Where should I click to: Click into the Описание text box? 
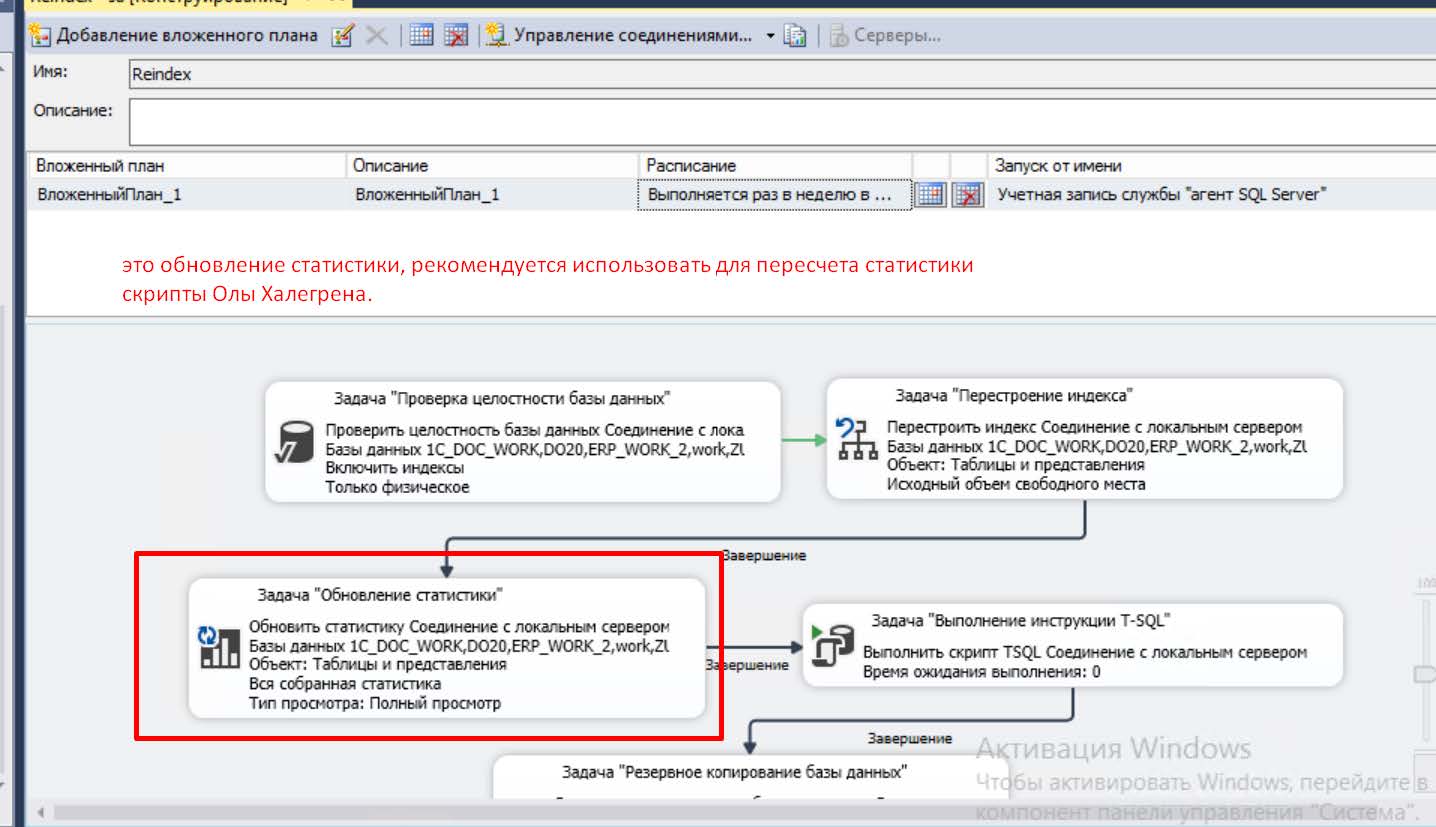point(782,121)
